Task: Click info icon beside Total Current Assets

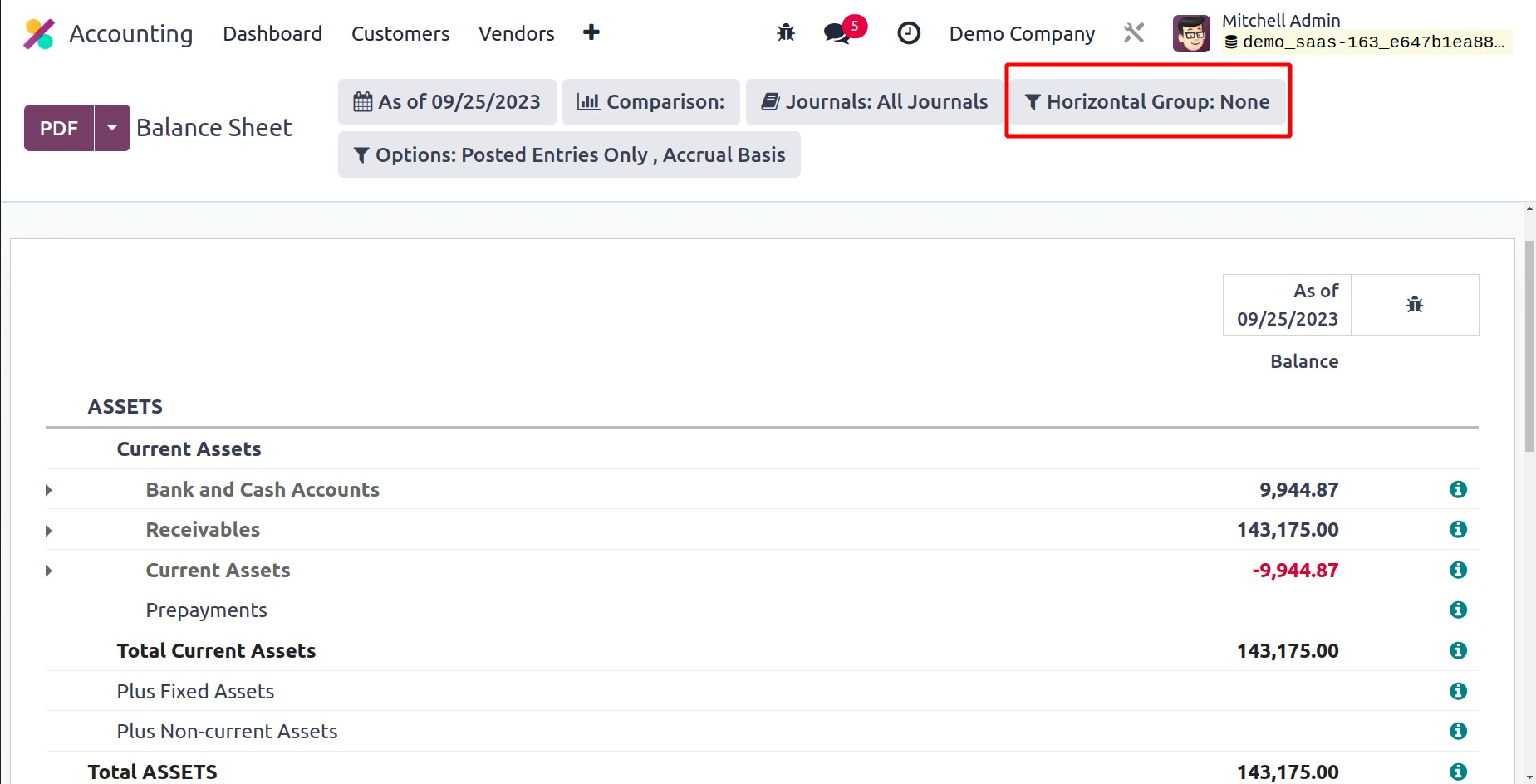Action: (x=1457, y=651)
